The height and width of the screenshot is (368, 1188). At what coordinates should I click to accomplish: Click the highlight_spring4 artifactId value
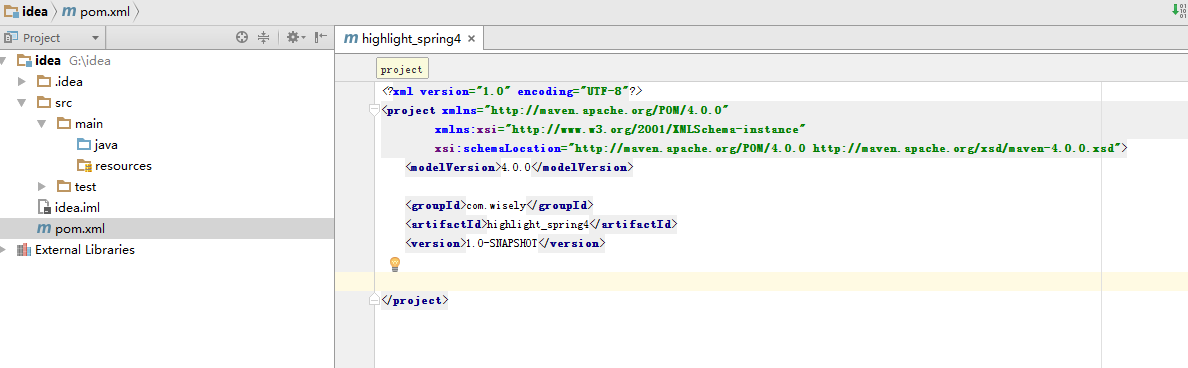point(537,225)
